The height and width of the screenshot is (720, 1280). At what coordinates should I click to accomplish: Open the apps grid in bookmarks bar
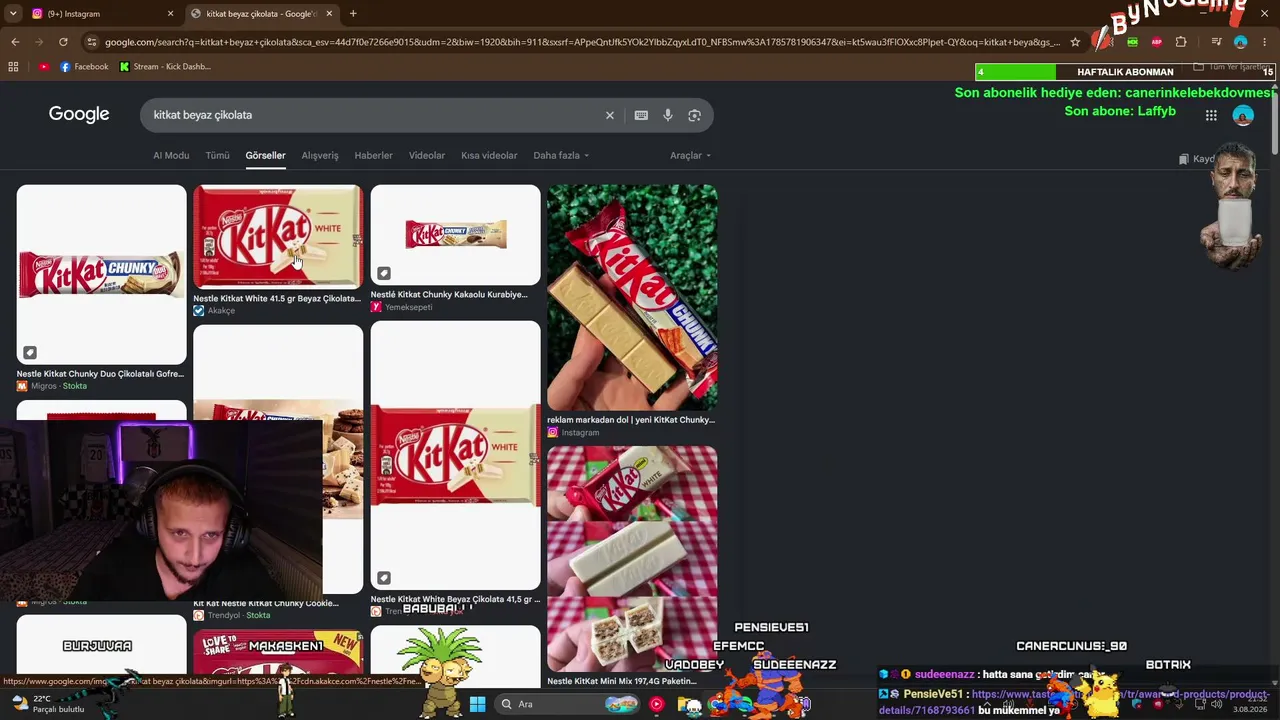(13, 67)
